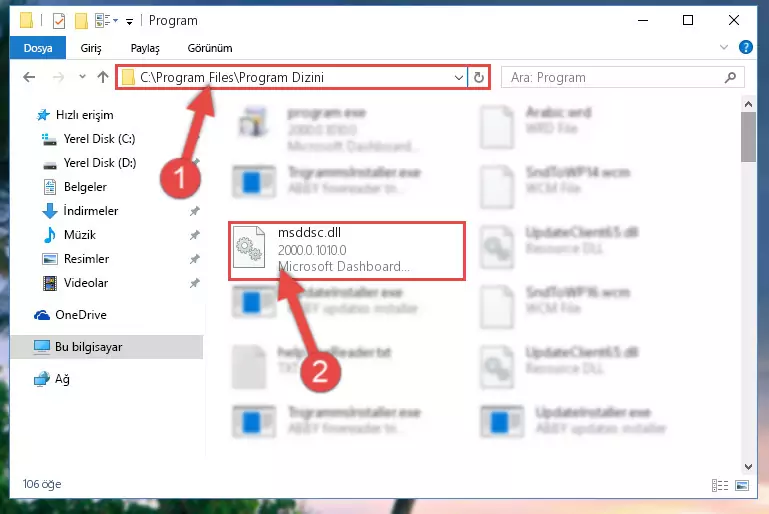Click the pin icon next to Videolar
The width and height of the screenshot is (769, 514).
click(195, 283)
